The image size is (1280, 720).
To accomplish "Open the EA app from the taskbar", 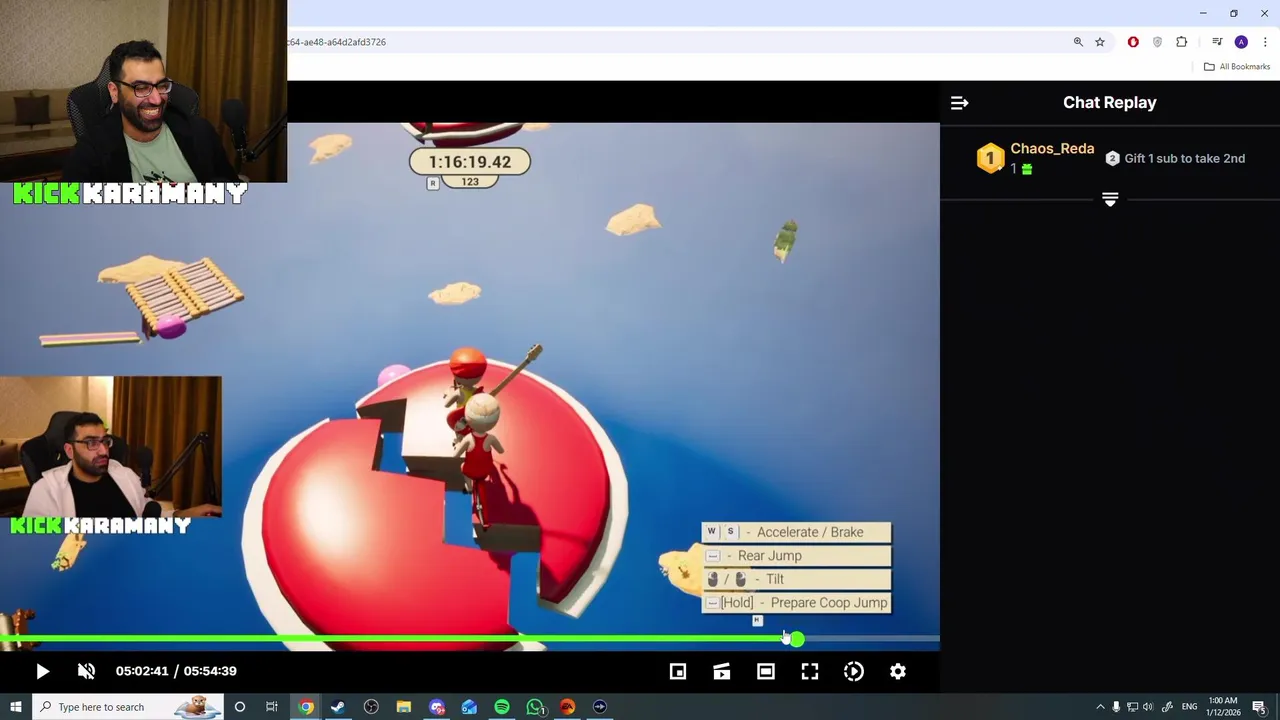I will point(567,707).
